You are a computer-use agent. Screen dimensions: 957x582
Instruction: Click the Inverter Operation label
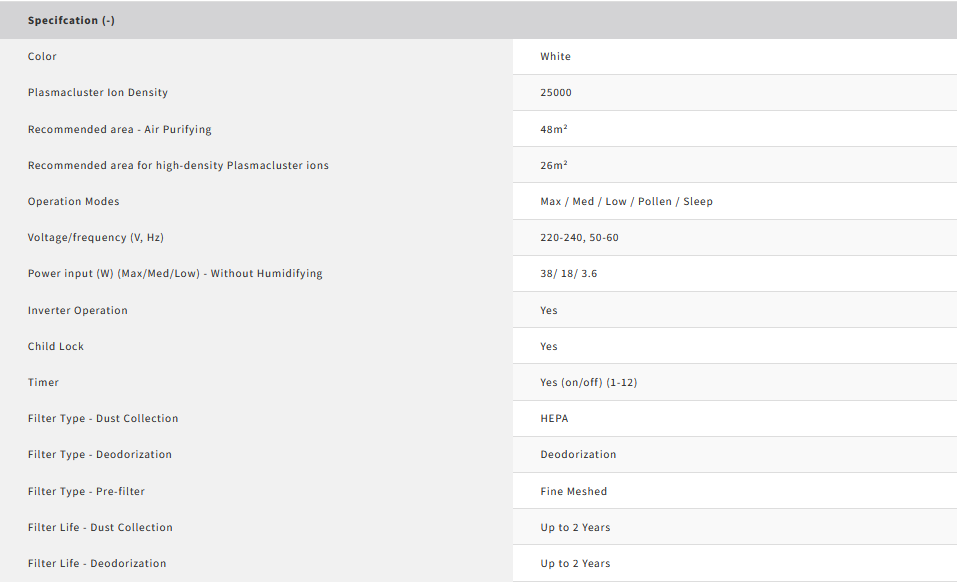pyautogui.click(x=78, y=310)
